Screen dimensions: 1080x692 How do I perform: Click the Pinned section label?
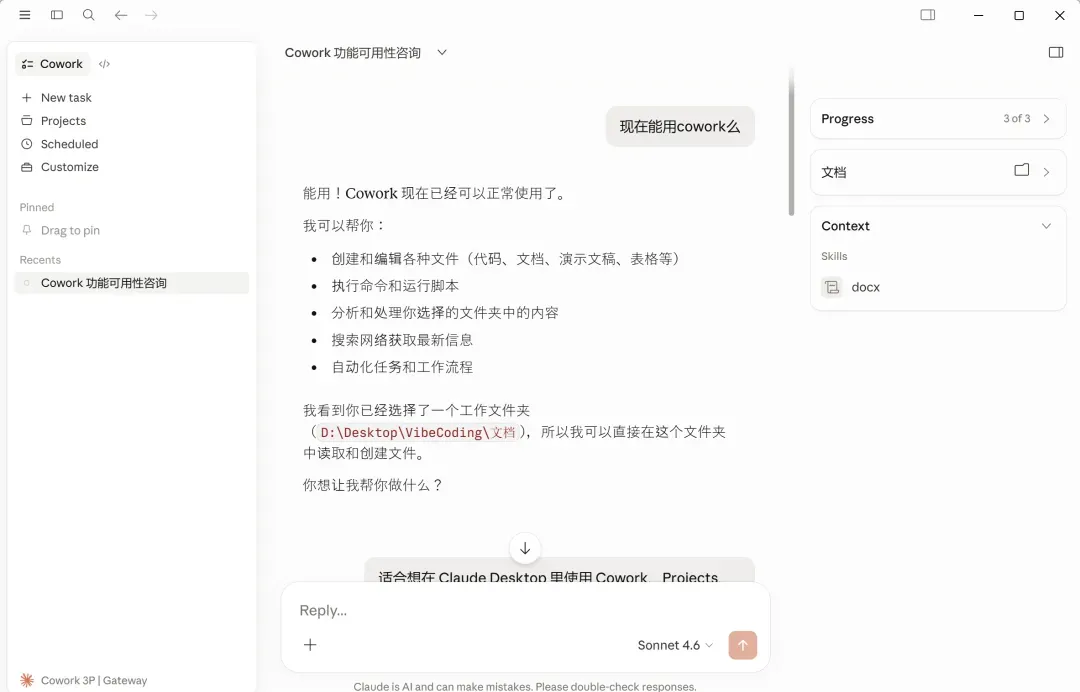pos(37,207)
